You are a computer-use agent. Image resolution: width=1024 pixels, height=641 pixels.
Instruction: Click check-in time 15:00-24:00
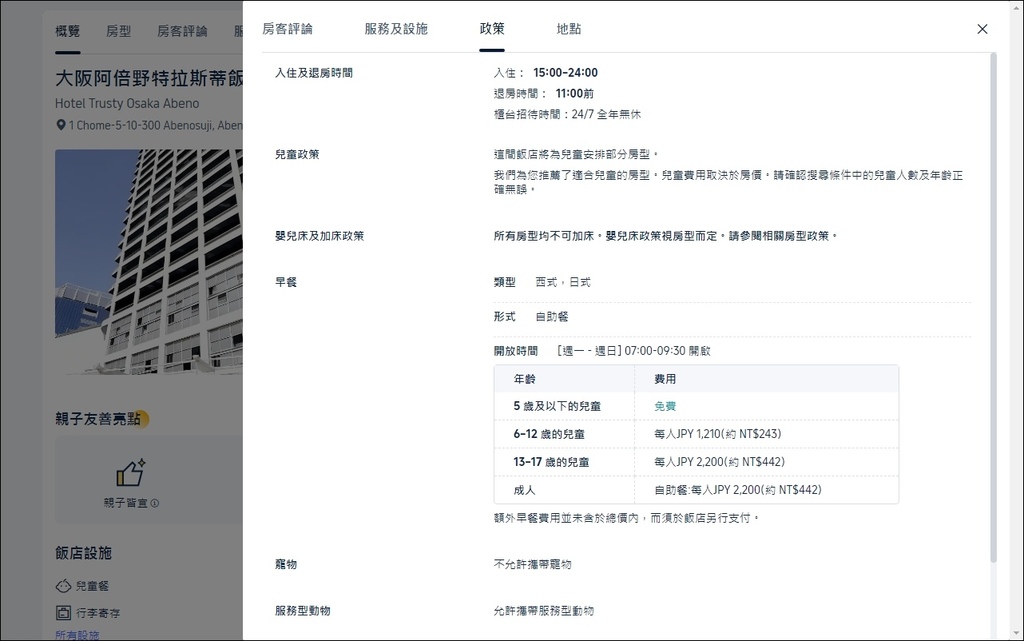point(566,72)
